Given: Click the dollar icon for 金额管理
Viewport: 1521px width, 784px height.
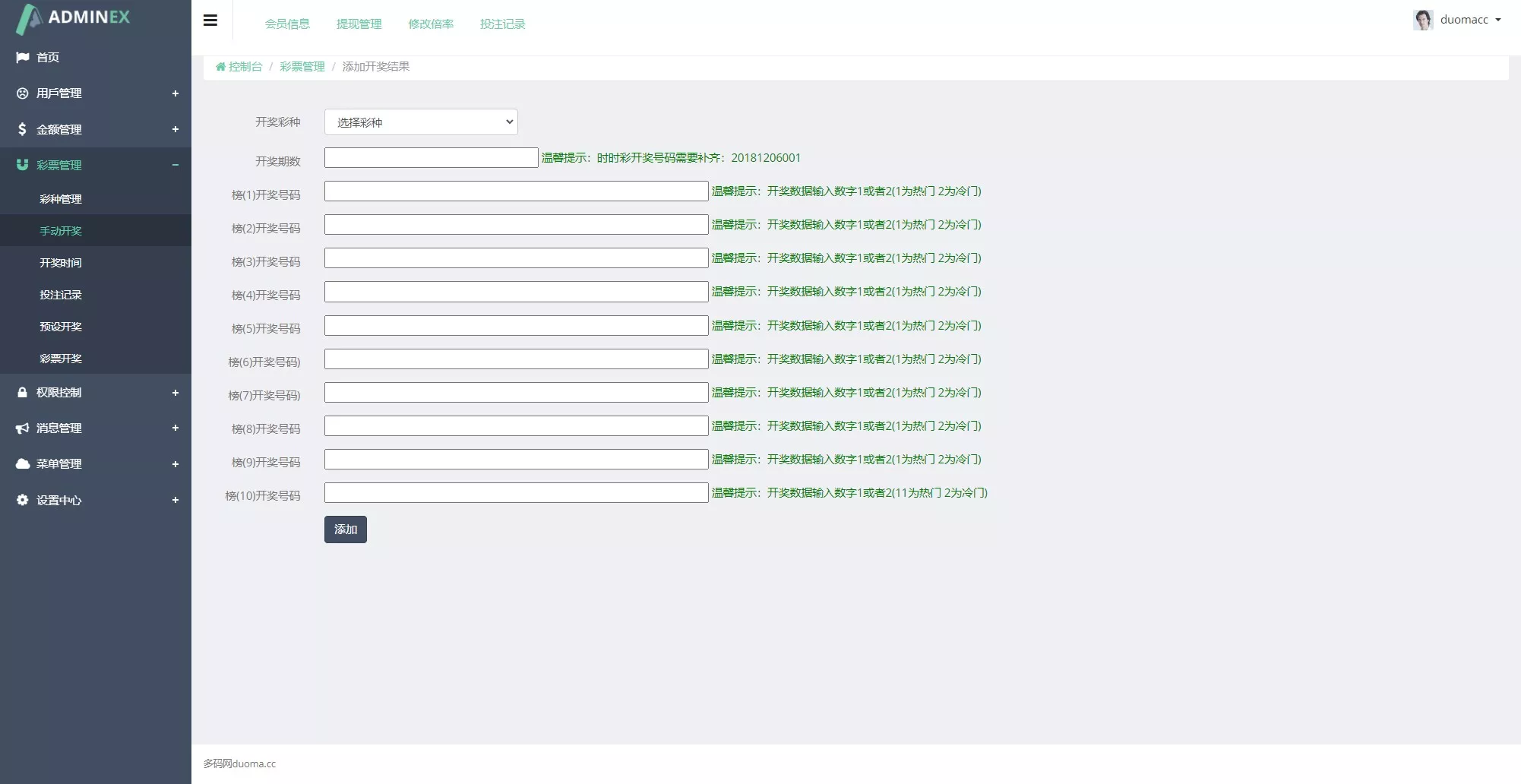Looking at the screenshot, I should [23, 129].
